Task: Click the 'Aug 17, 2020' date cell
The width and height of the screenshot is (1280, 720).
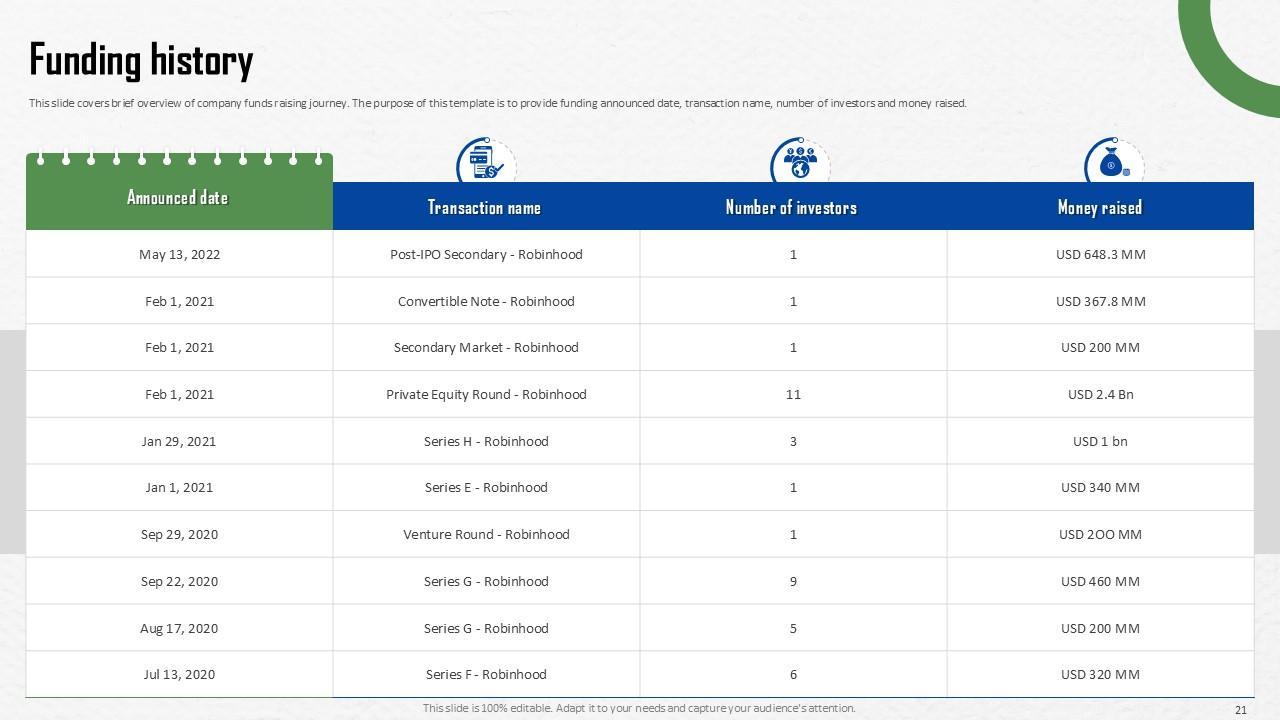Action: 179,628
